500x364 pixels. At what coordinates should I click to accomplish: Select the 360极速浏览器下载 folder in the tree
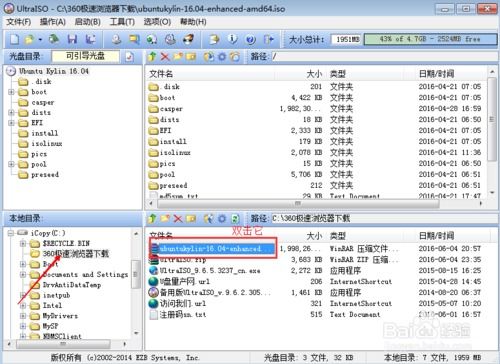point(76,254)
